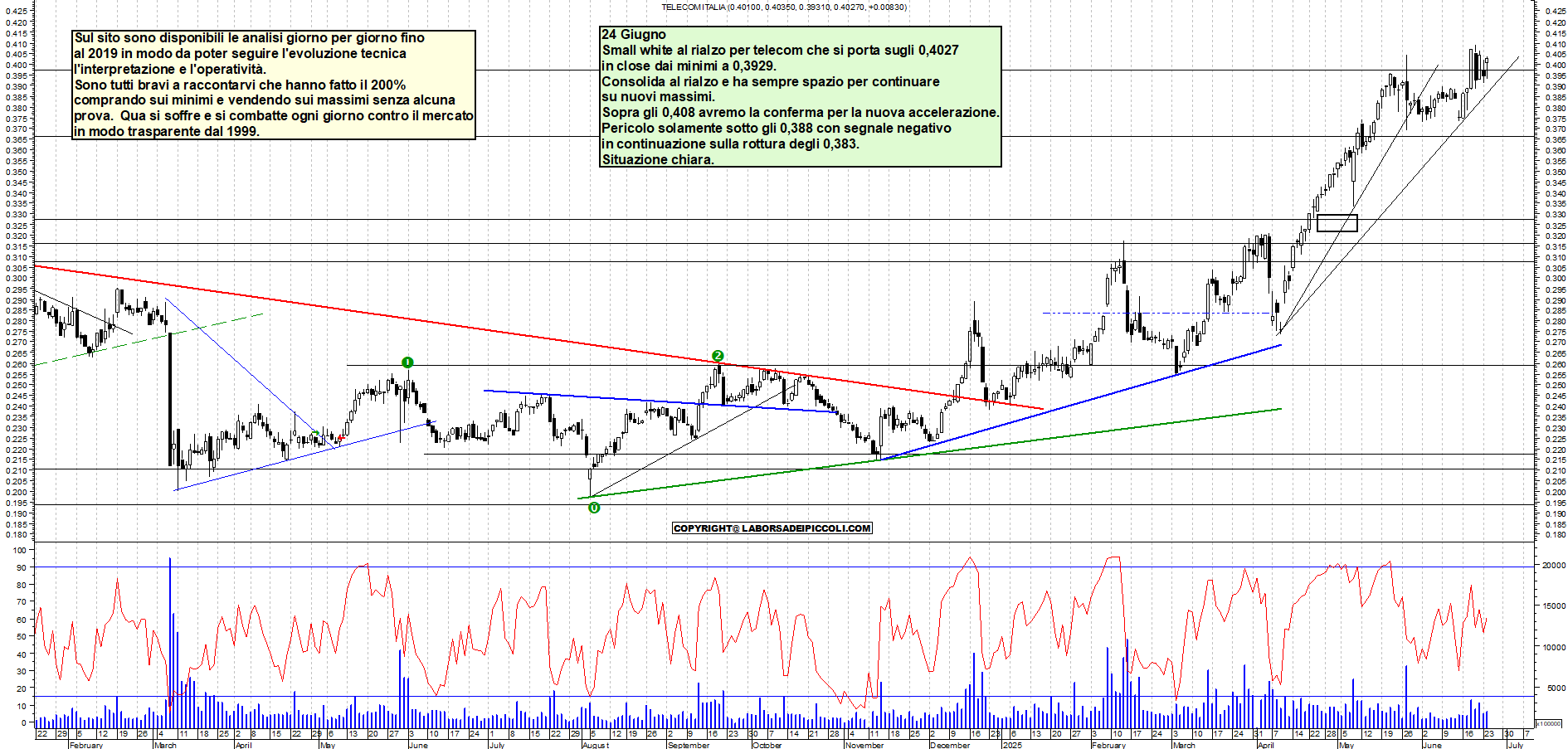Click the 15000 volume axis value
The image size is (1568, 749).
(x=1554, y=606)
